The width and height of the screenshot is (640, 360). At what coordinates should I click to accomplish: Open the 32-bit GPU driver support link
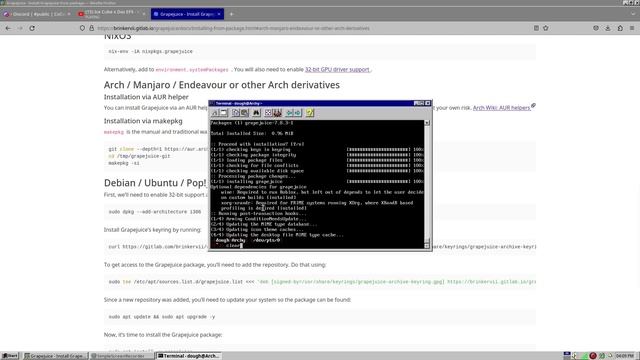click(337, 69)
